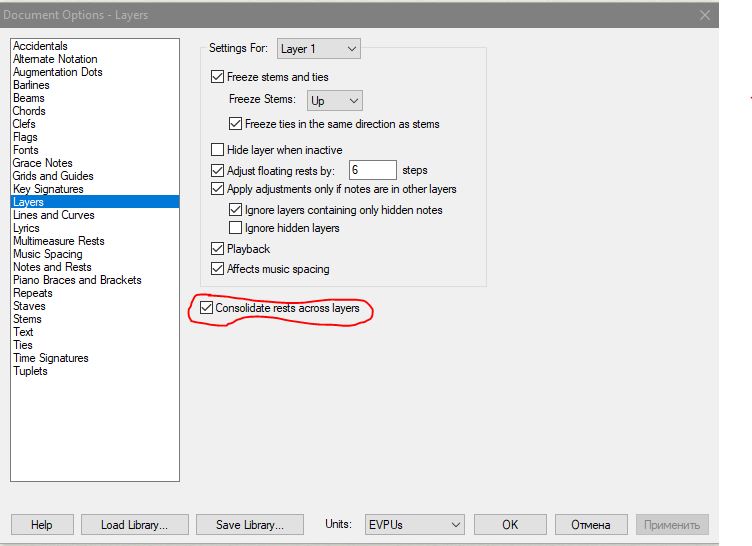752x546 pixels.
Task: Click the Отмена cancel button
Action: (x=590, y=525)
